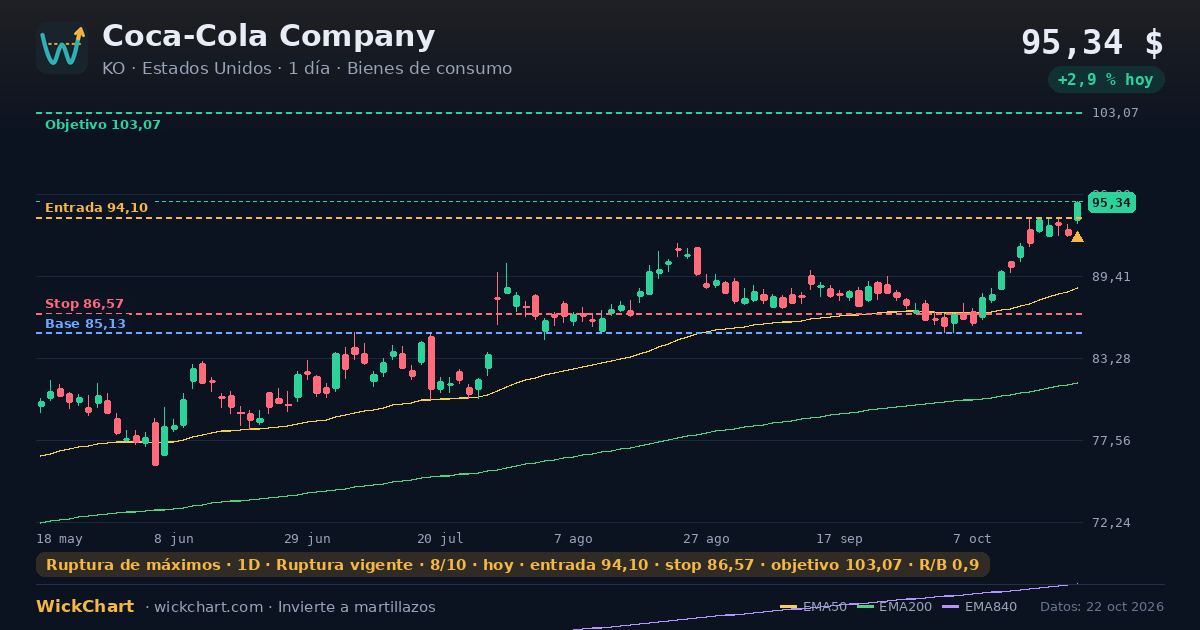Click the 20 jul date label
1200x630 pixels.
click(x=440, y=538)
